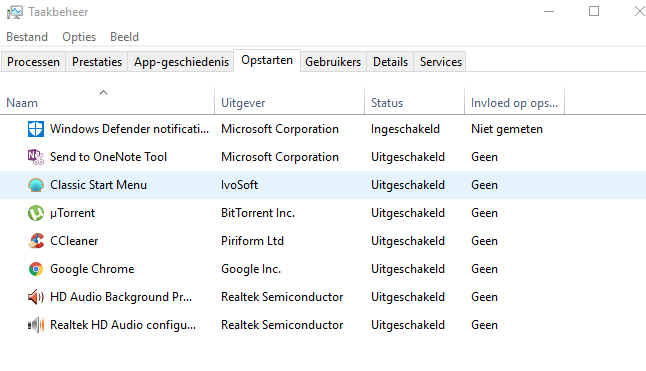The height and width of the screenshot is (371, 646).
Task: Open the Opties menu
Action: pyautogui.click(x=79, y=37)
